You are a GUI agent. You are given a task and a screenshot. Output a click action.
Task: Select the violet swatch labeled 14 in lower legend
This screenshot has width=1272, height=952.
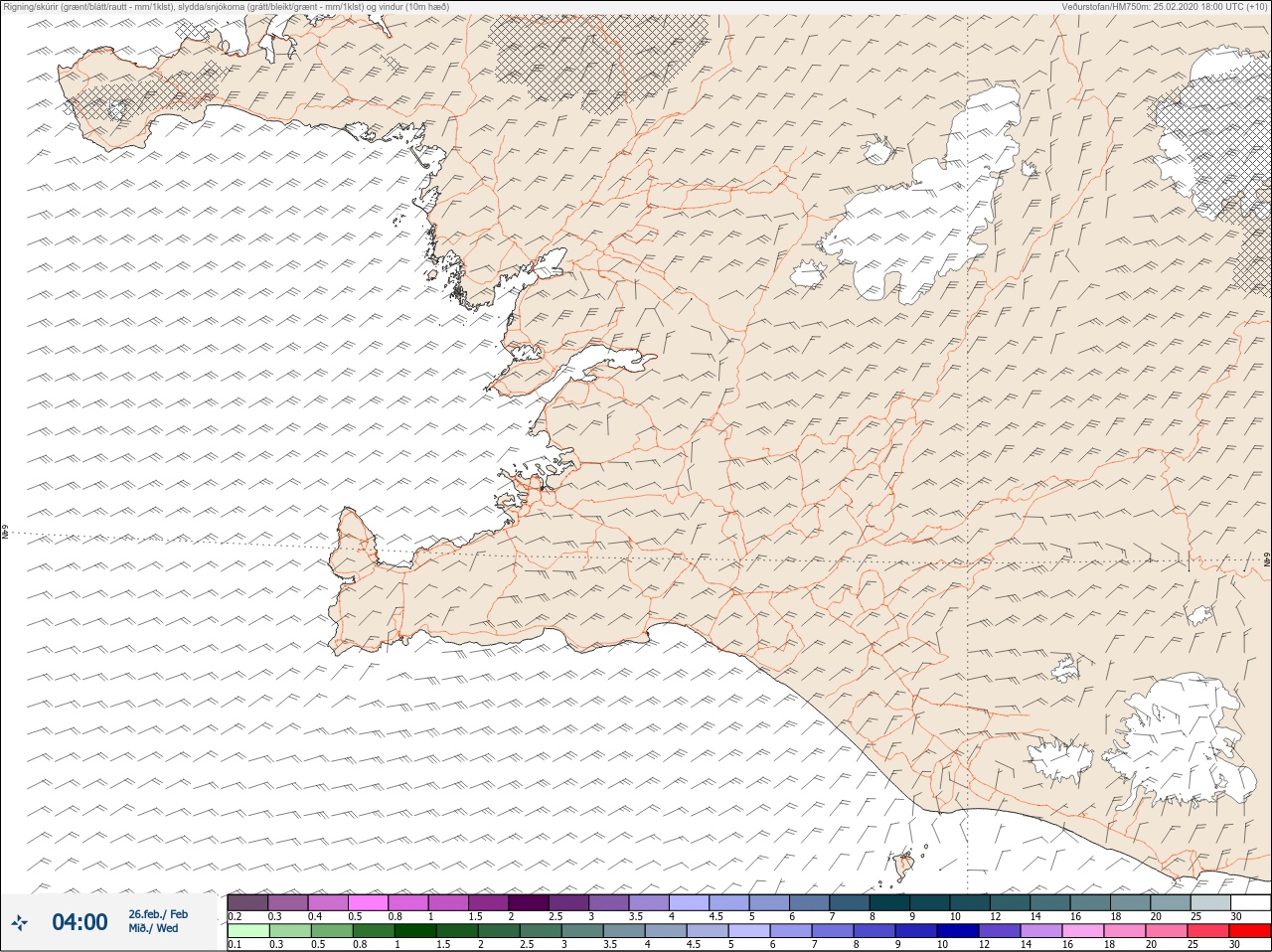pyautogui.click(x=1039, y=931)
